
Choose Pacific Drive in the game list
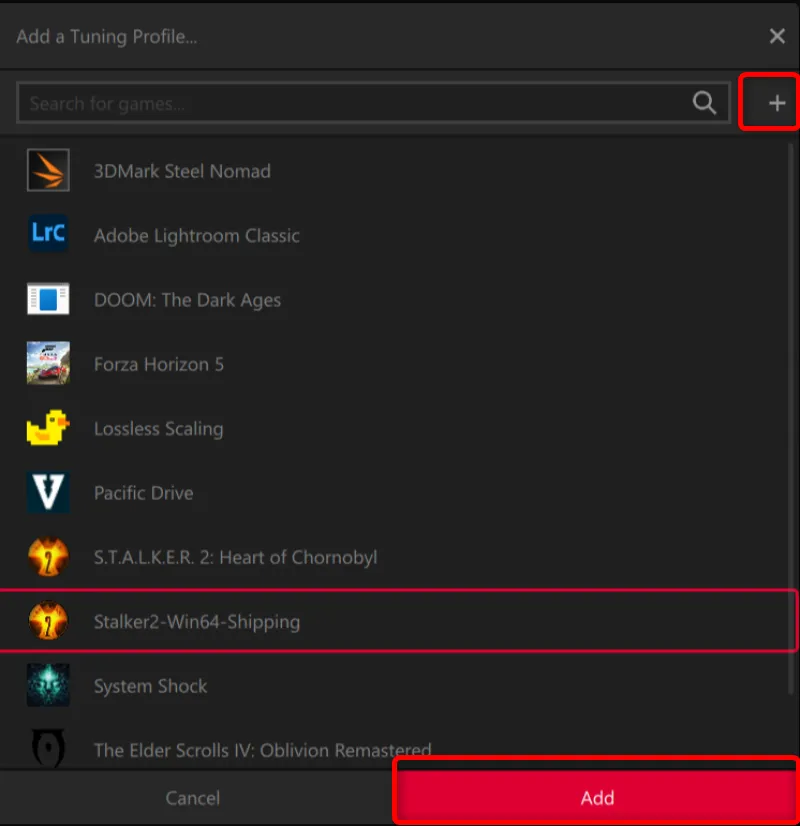pos(394,493)
